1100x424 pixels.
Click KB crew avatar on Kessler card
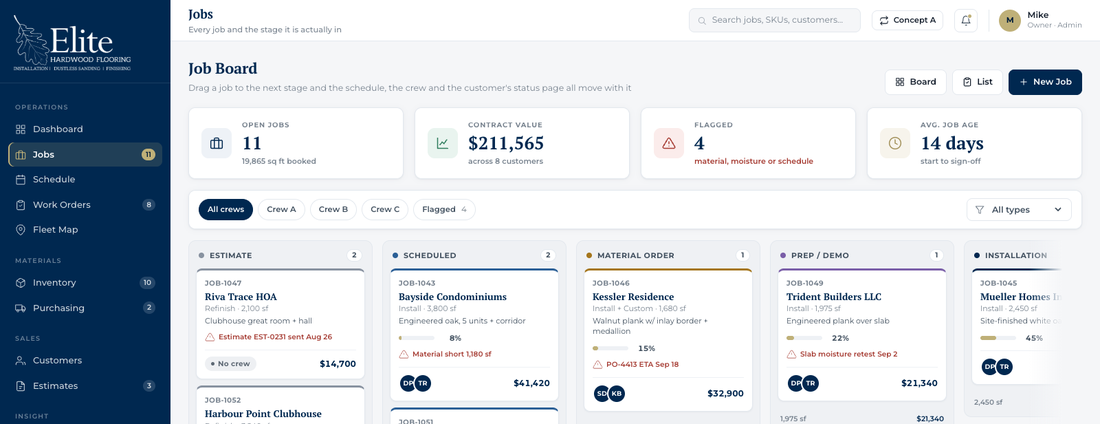(x=616, y=394)
